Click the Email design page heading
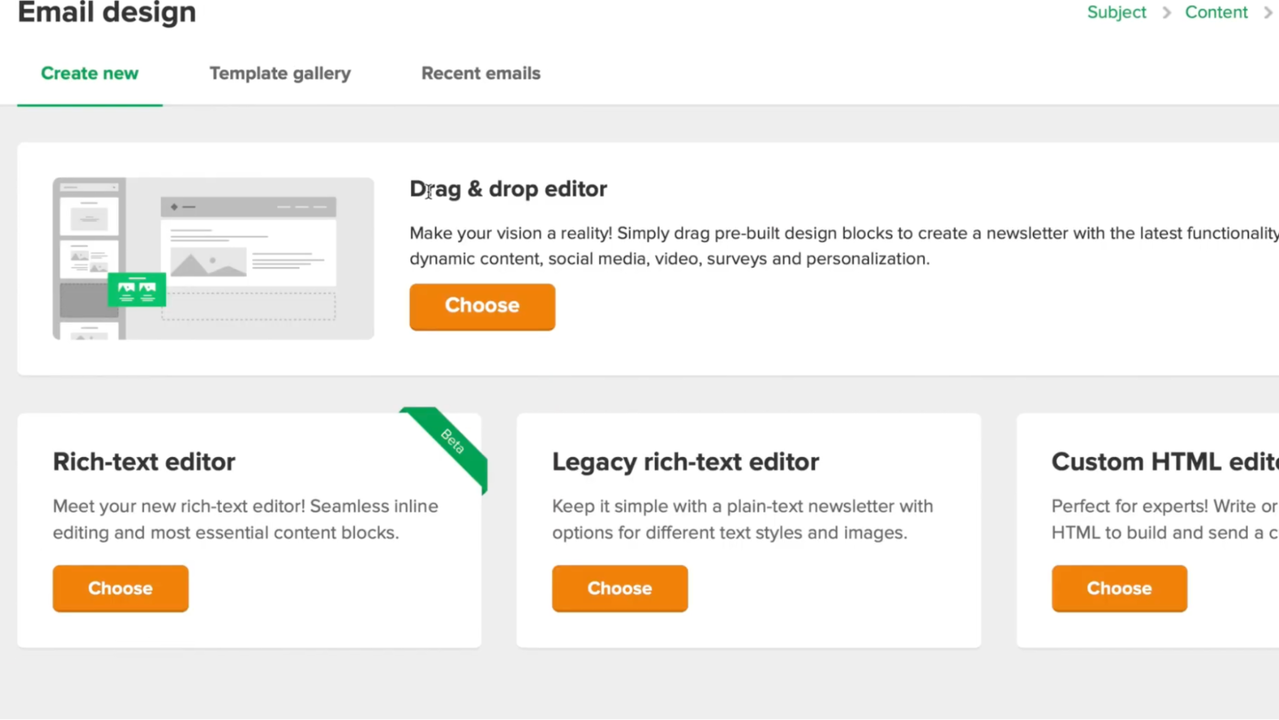The image size is (1279, 720). [107, 13]
